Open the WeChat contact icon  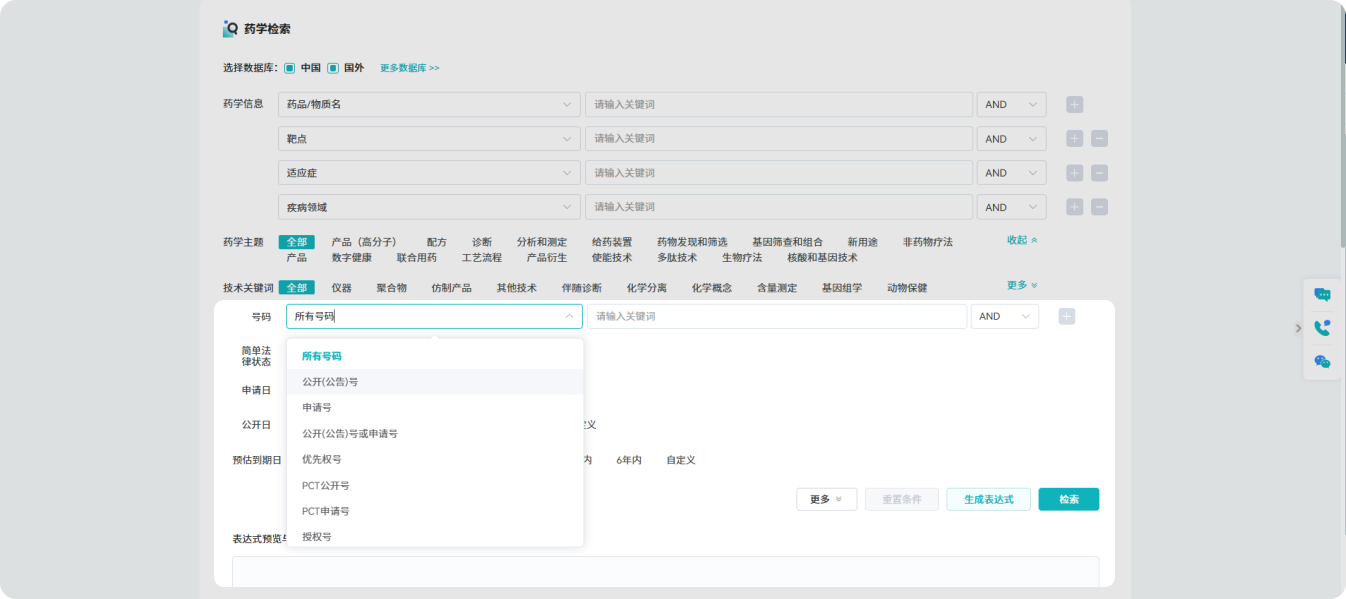pos(1322,362)
